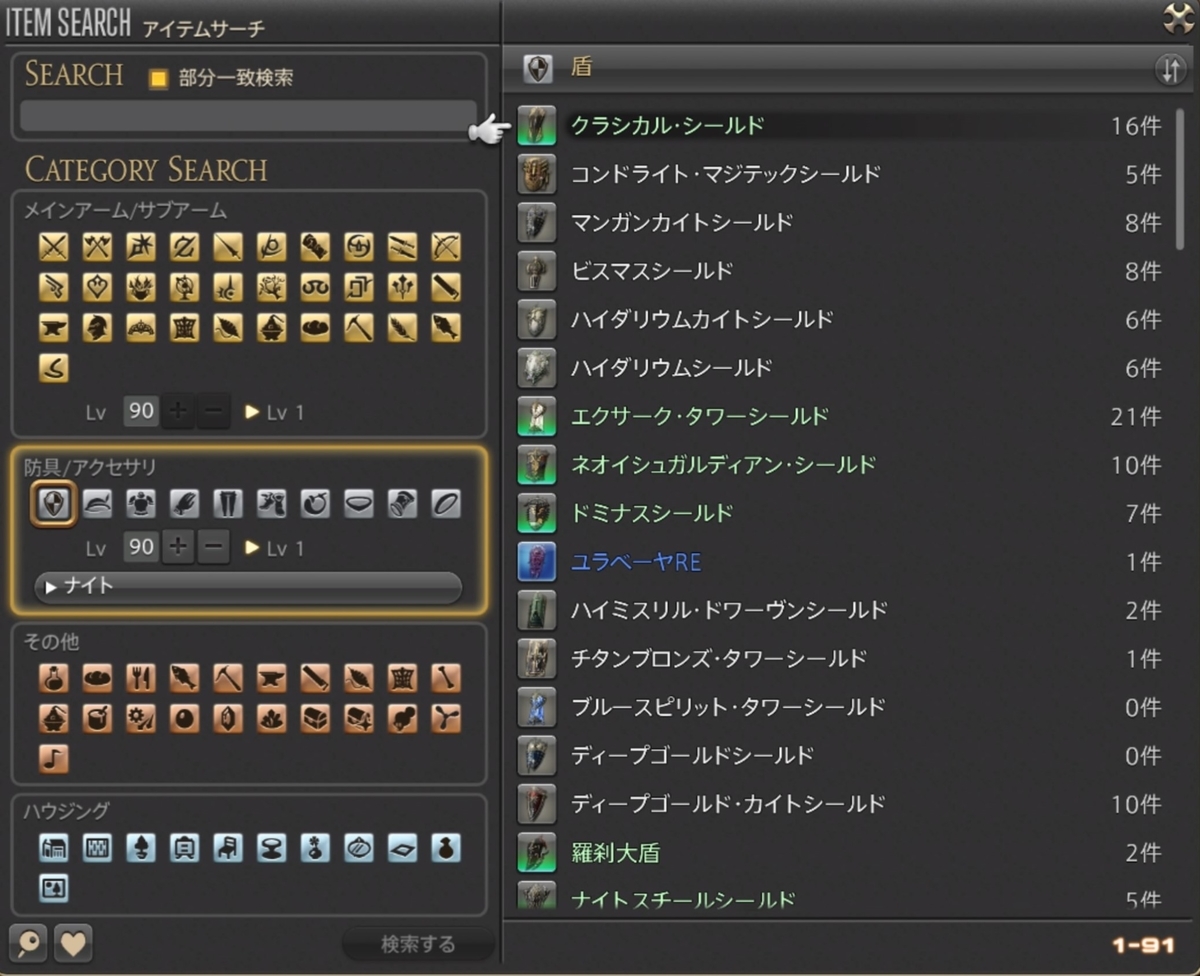Select クラシカル・シールド in the results

coord(842,126)
